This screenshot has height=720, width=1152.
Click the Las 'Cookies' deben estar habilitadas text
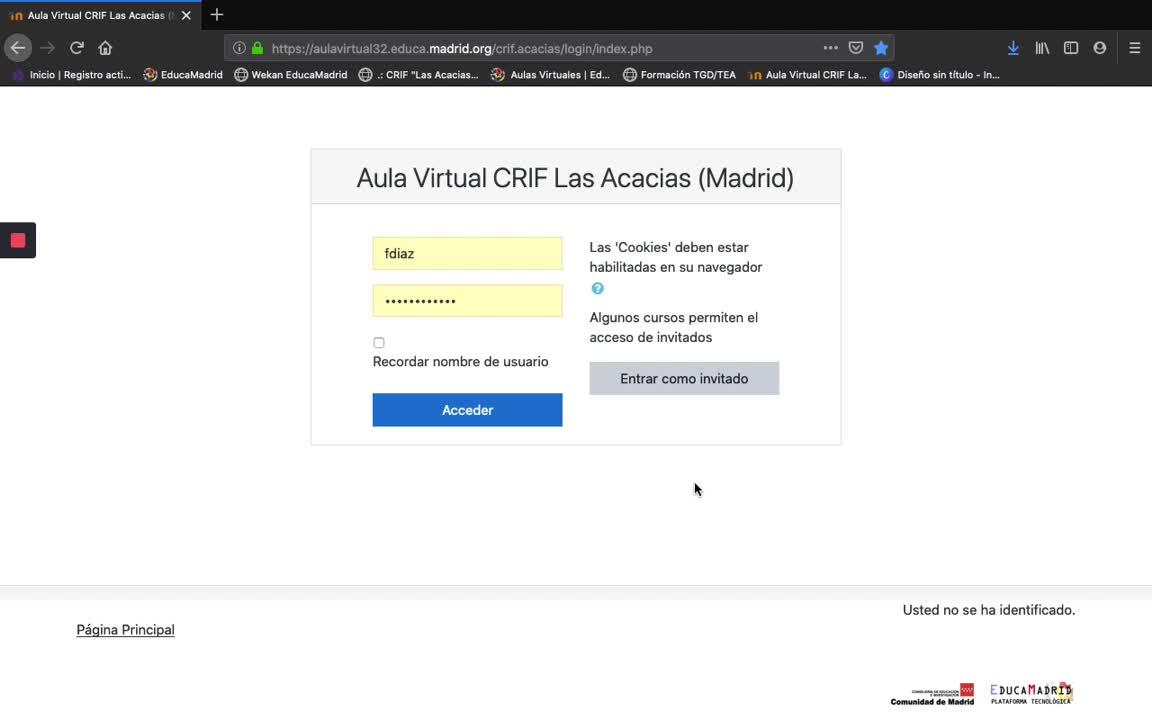click(x=676, y=257)
